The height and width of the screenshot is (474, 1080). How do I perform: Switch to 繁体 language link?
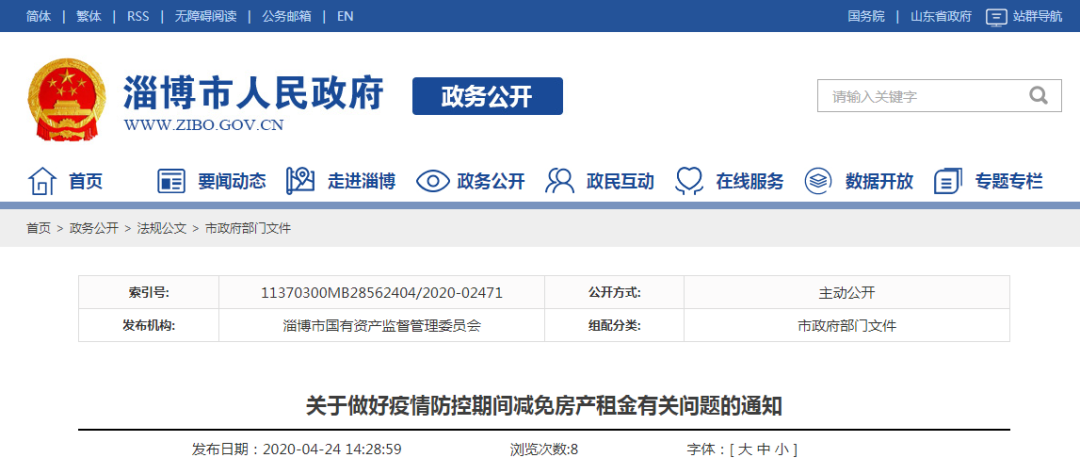pos(89,17)
